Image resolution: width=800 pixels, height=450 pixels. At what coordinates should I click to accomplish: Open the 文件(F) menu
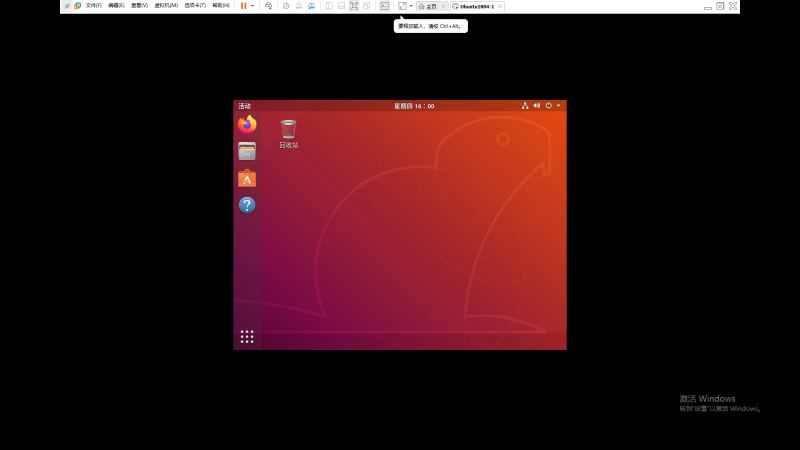tap(93, 6)
